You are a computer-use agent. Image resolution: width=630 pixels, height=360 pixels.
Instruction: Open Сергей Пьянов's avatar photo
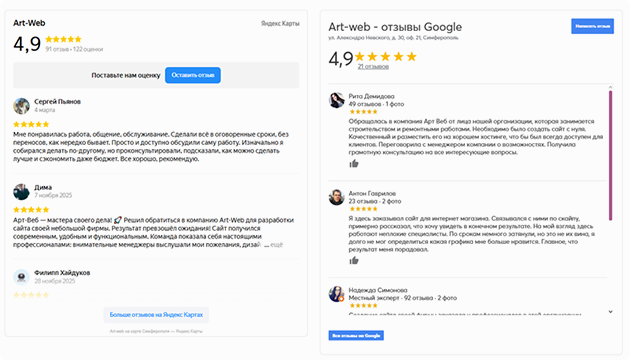[21, 106]
